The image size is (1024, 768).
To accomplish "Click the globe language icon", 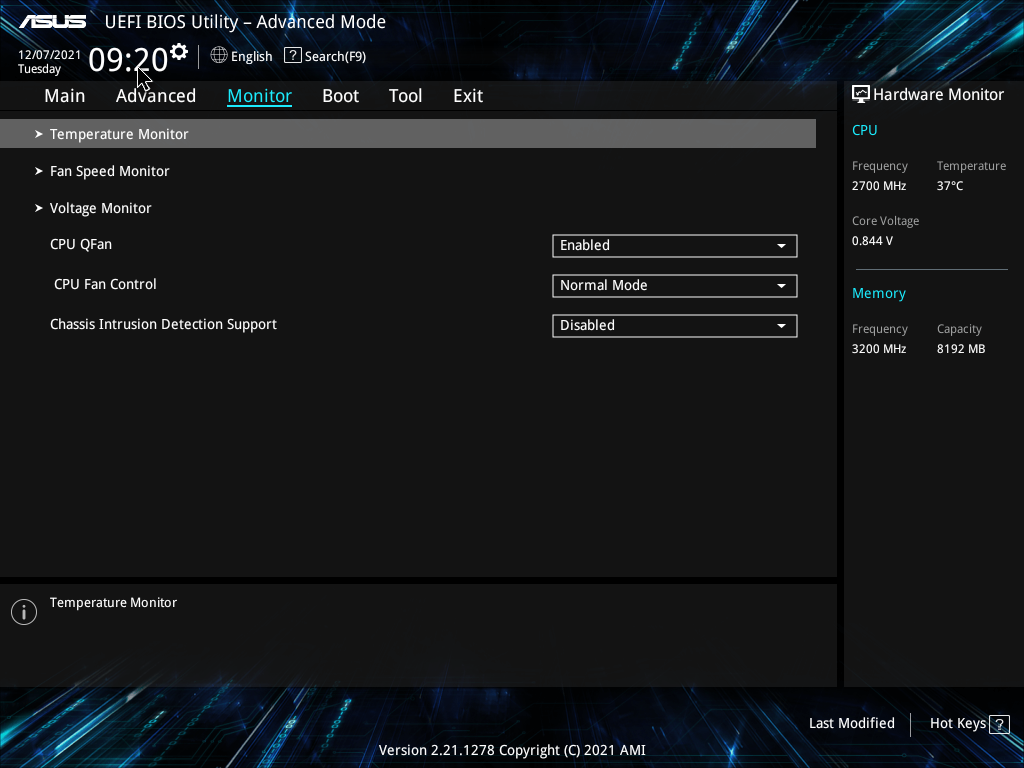I will 219,56.
